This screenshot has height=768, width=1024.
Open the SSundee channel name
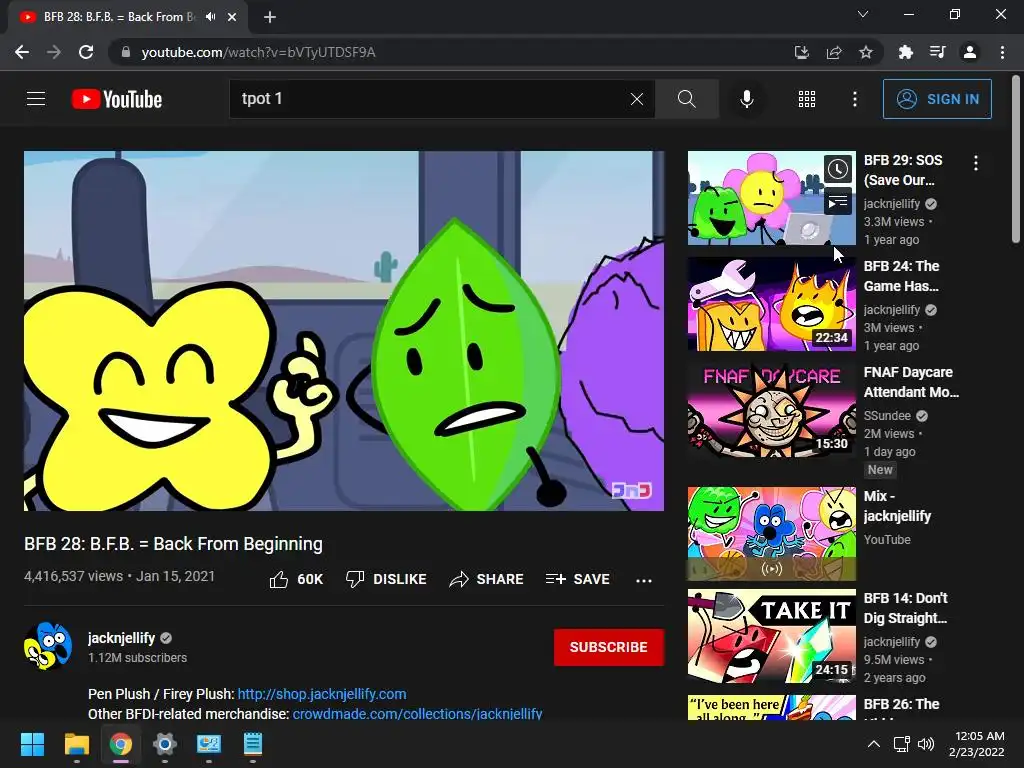887,415
